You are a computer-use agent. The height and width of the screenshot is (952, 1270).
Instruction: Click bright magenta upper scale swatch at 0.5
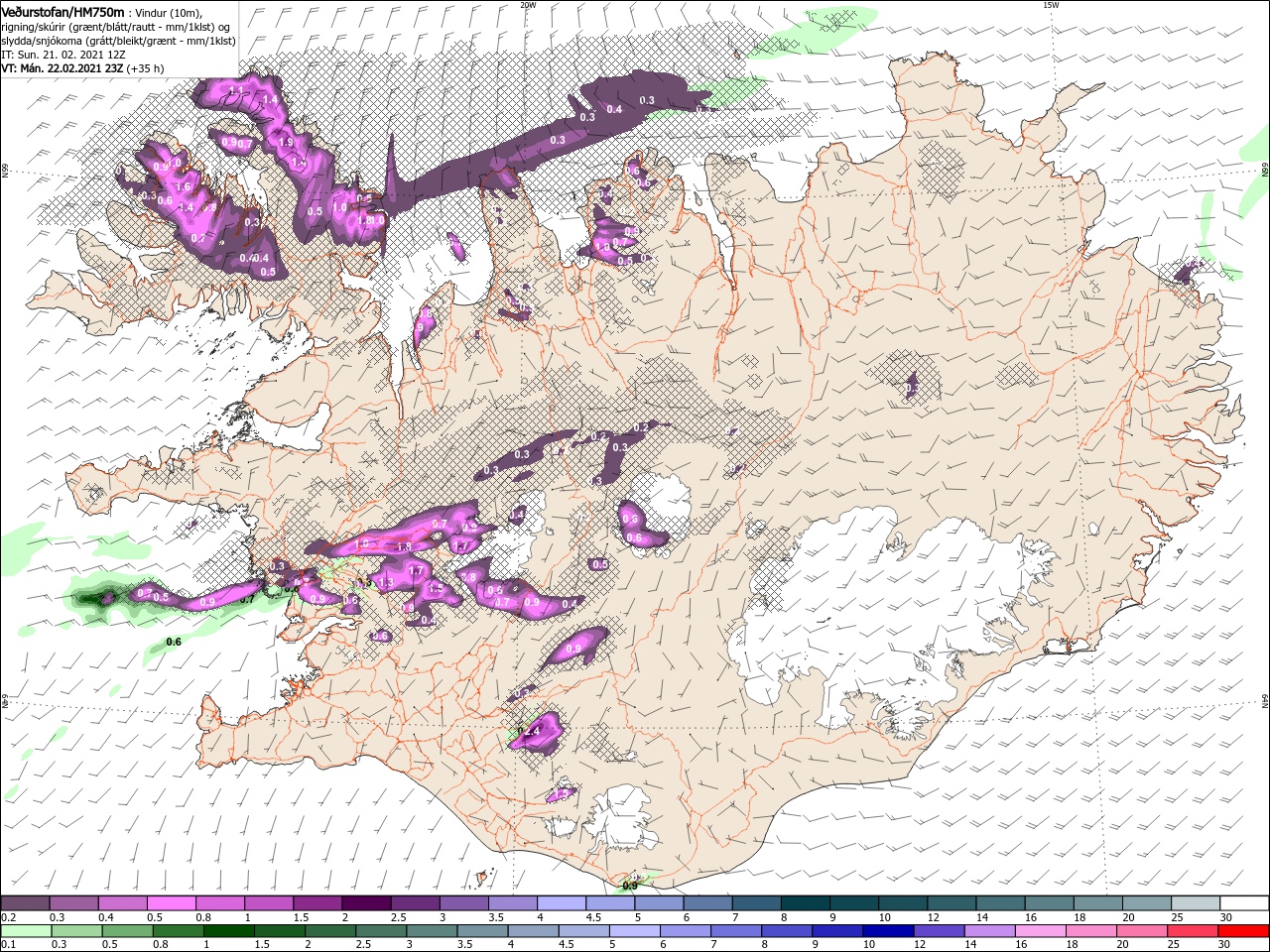[x=171, y=903]
